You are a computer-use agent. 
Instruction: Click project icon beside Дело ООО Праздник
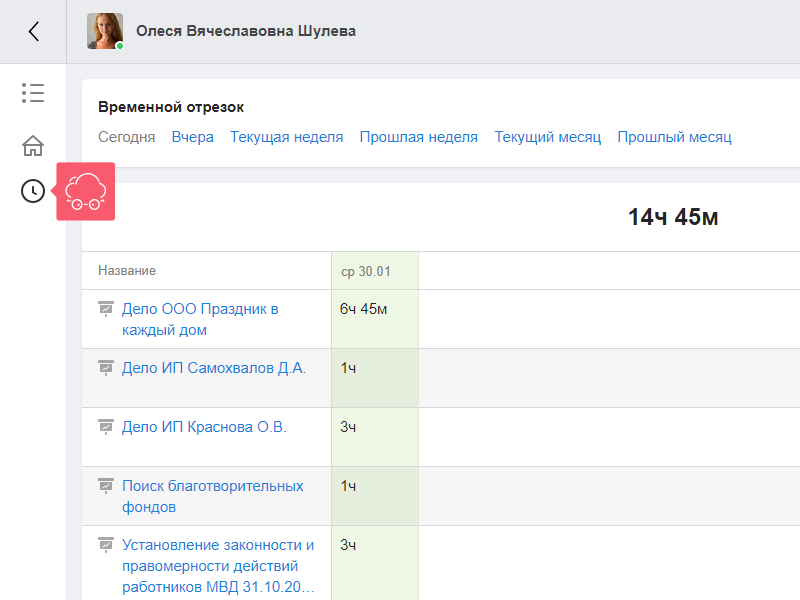pyautogui.click(x=106, y=309)
